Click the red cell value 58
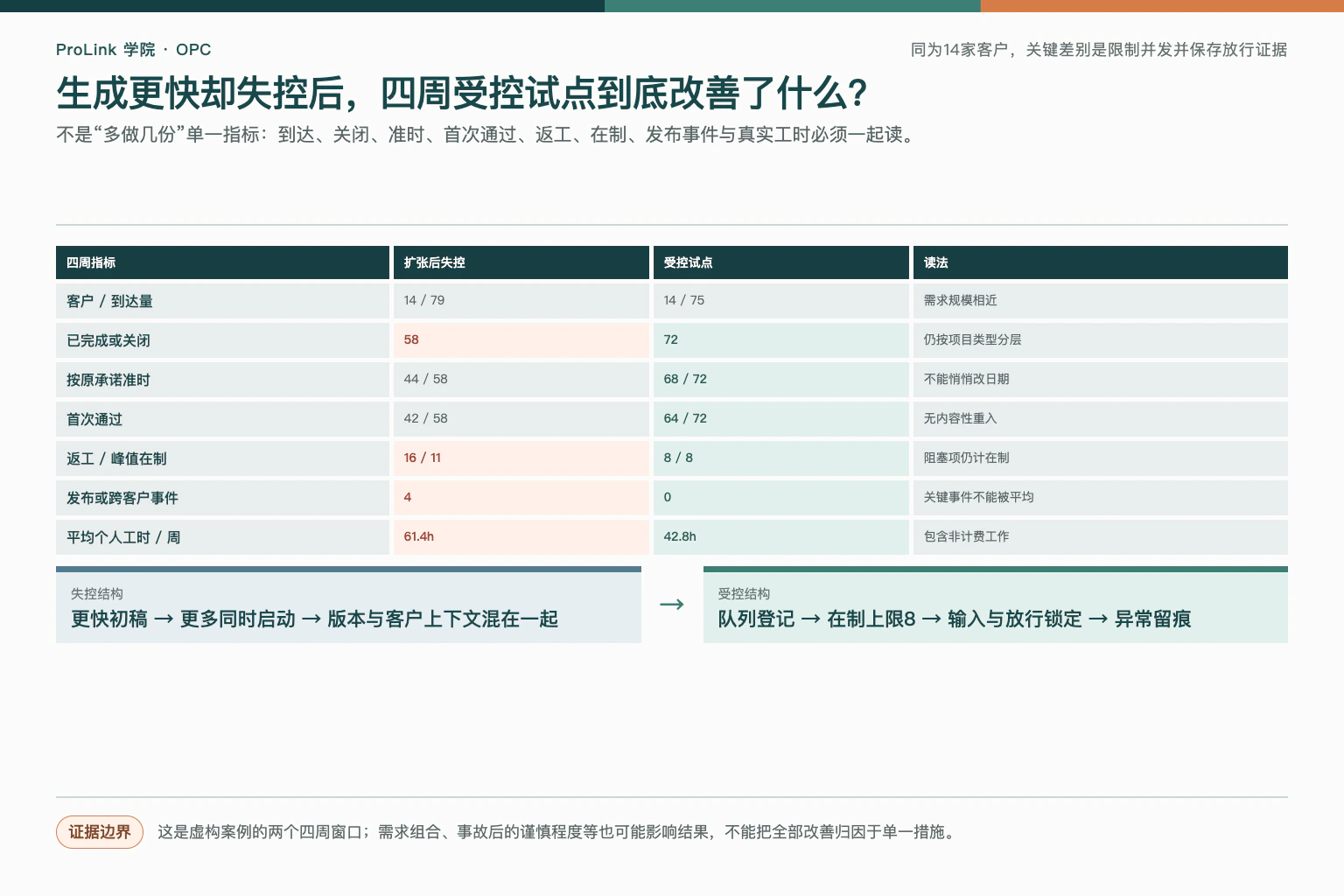1344x896 pixels. (x=411, y=339)
